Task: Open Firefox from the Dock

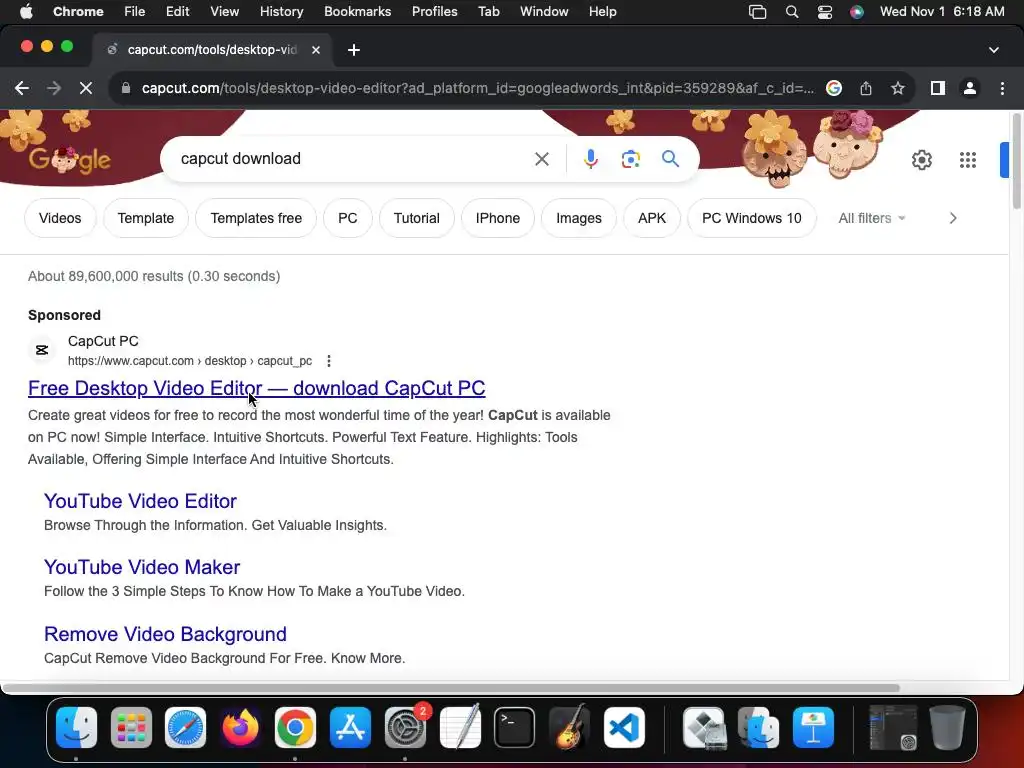Action: (240, 728)
